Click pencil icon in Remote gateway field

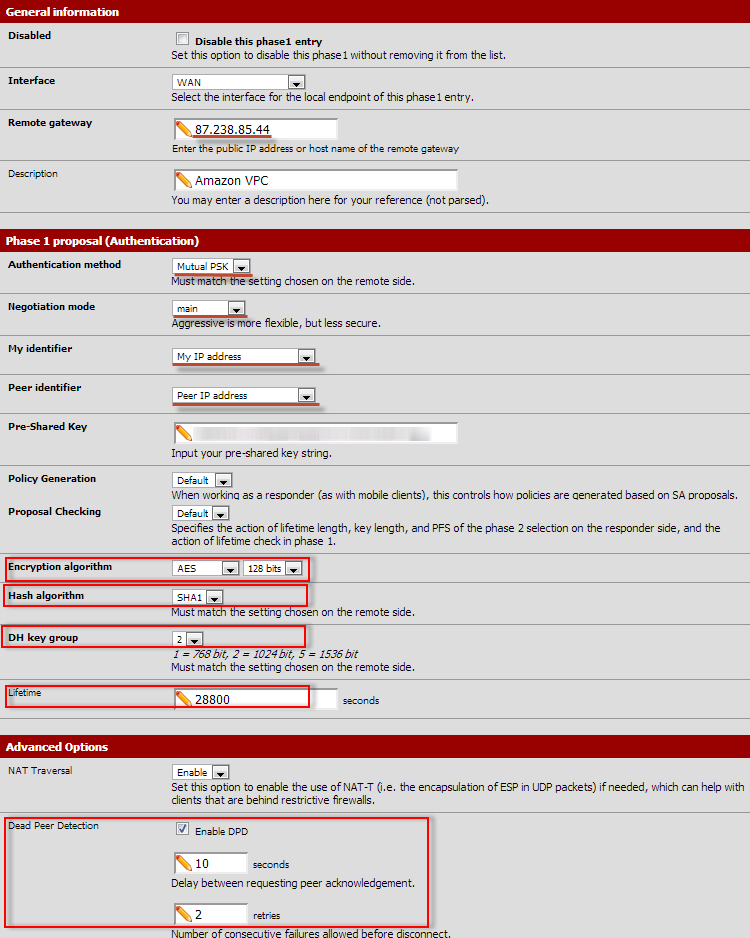[184, 129]
